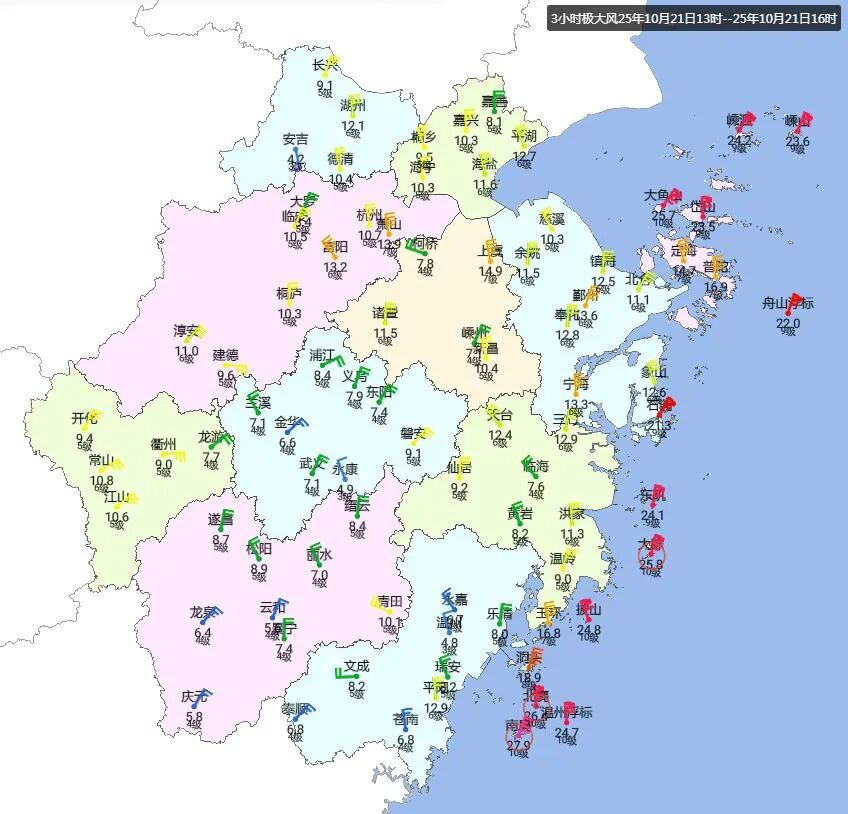Click the blue wind barb at 龙泉
848x814 pixels.
(x=210, y=615)
